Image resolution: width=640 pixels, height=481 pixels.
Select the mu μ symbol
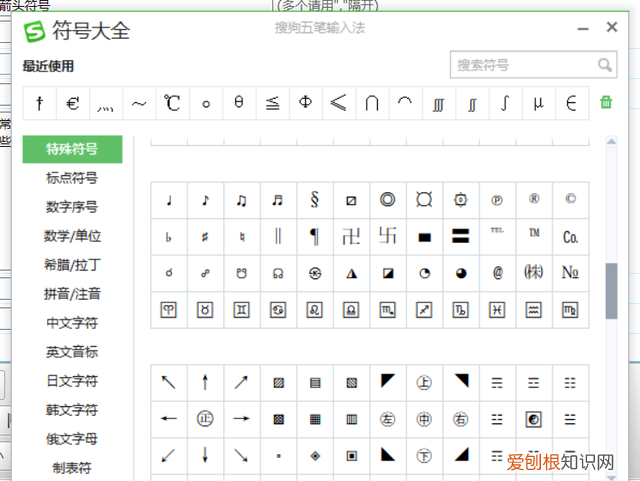(538, 103)
